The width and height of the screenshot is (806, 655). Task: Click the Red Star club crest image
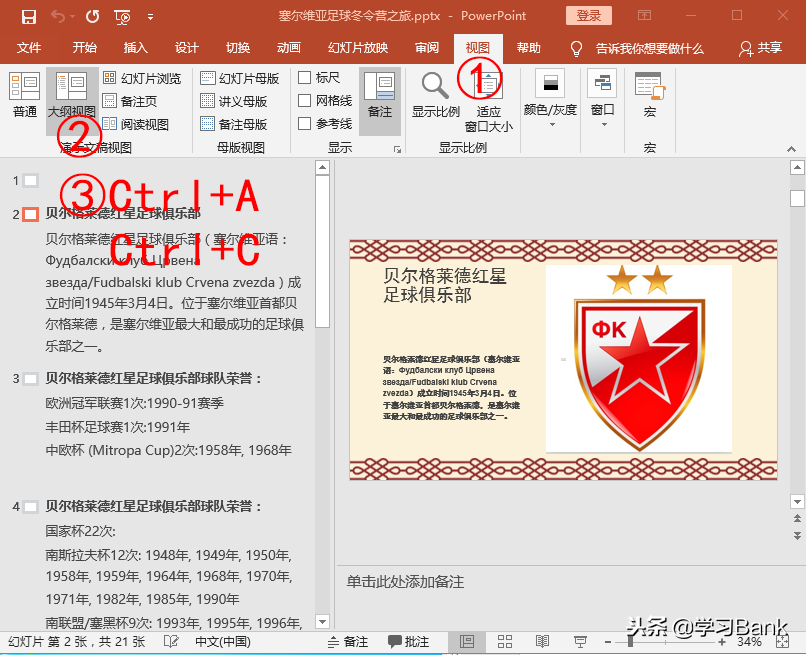click(639, 359)
